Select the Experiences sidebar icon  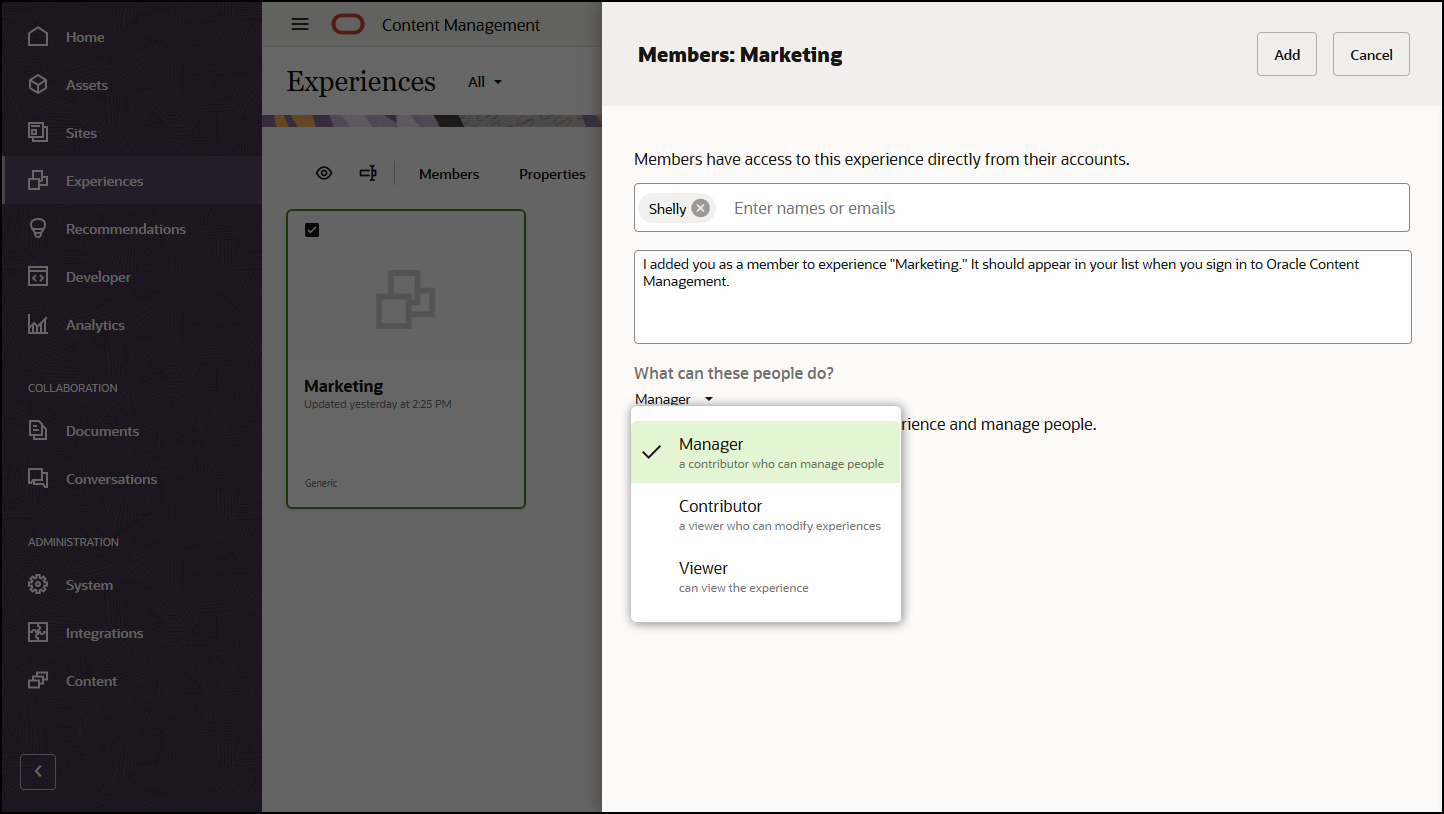(x=38, y=181)
